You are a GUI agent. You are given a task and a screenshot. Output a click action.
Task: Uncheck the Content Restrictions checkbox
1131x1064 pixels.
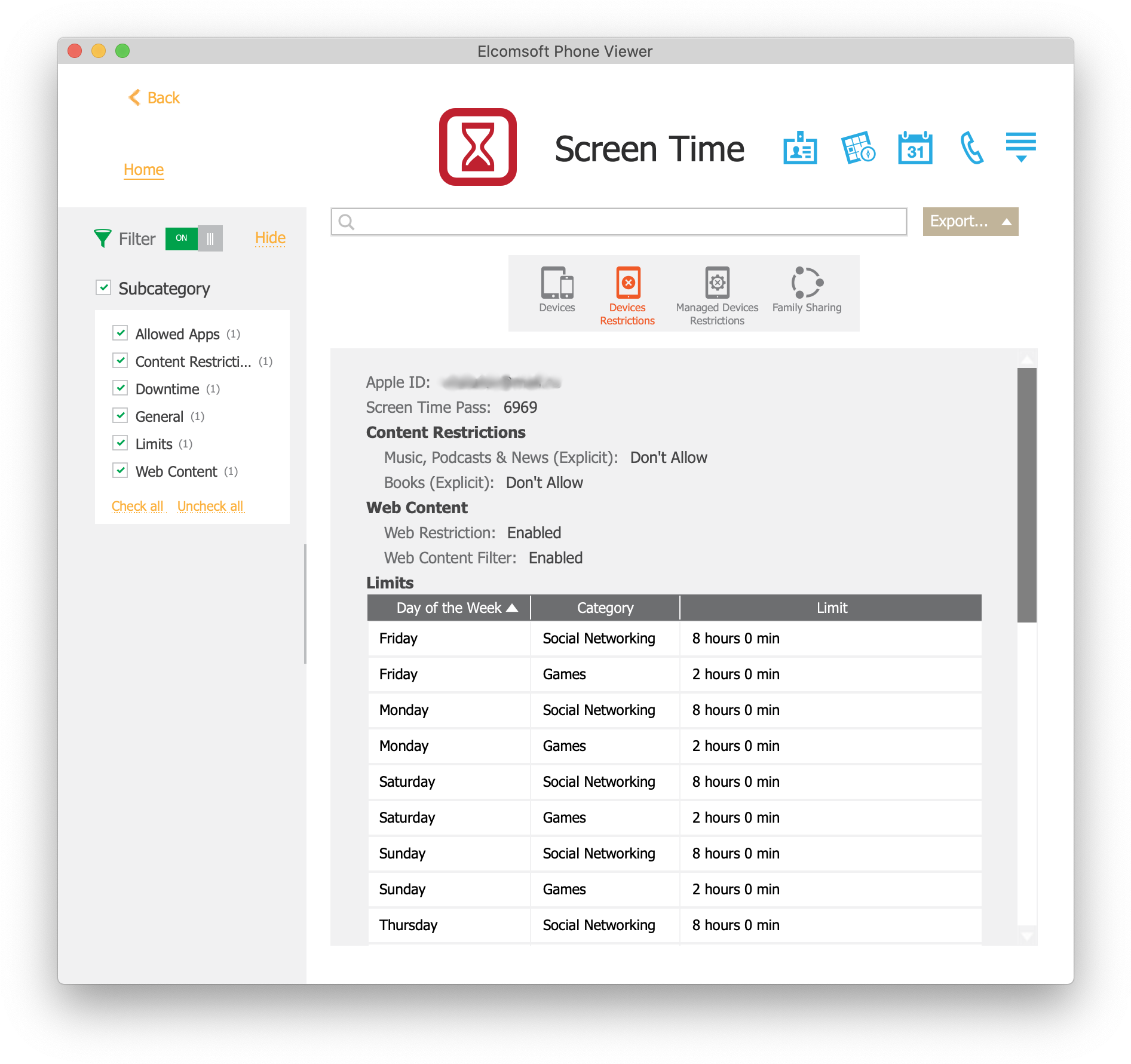click(x=120, y=360)
